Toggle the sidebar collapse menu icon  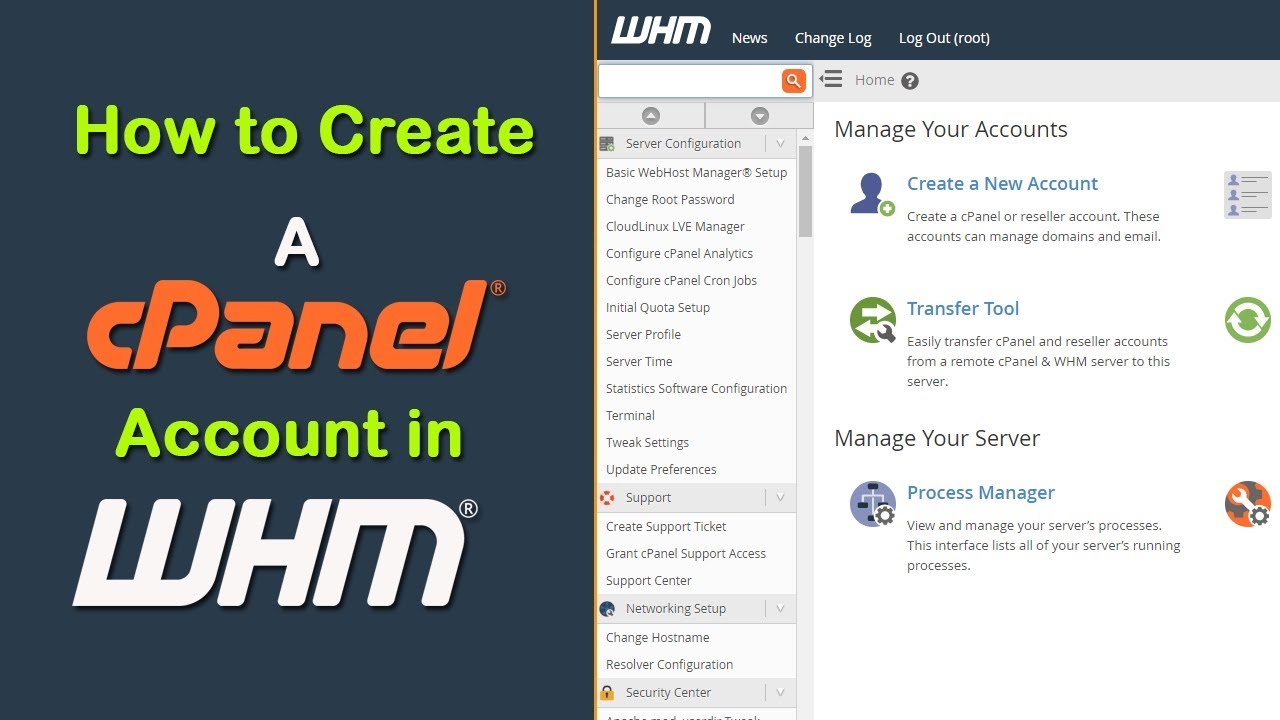point(830,79)
